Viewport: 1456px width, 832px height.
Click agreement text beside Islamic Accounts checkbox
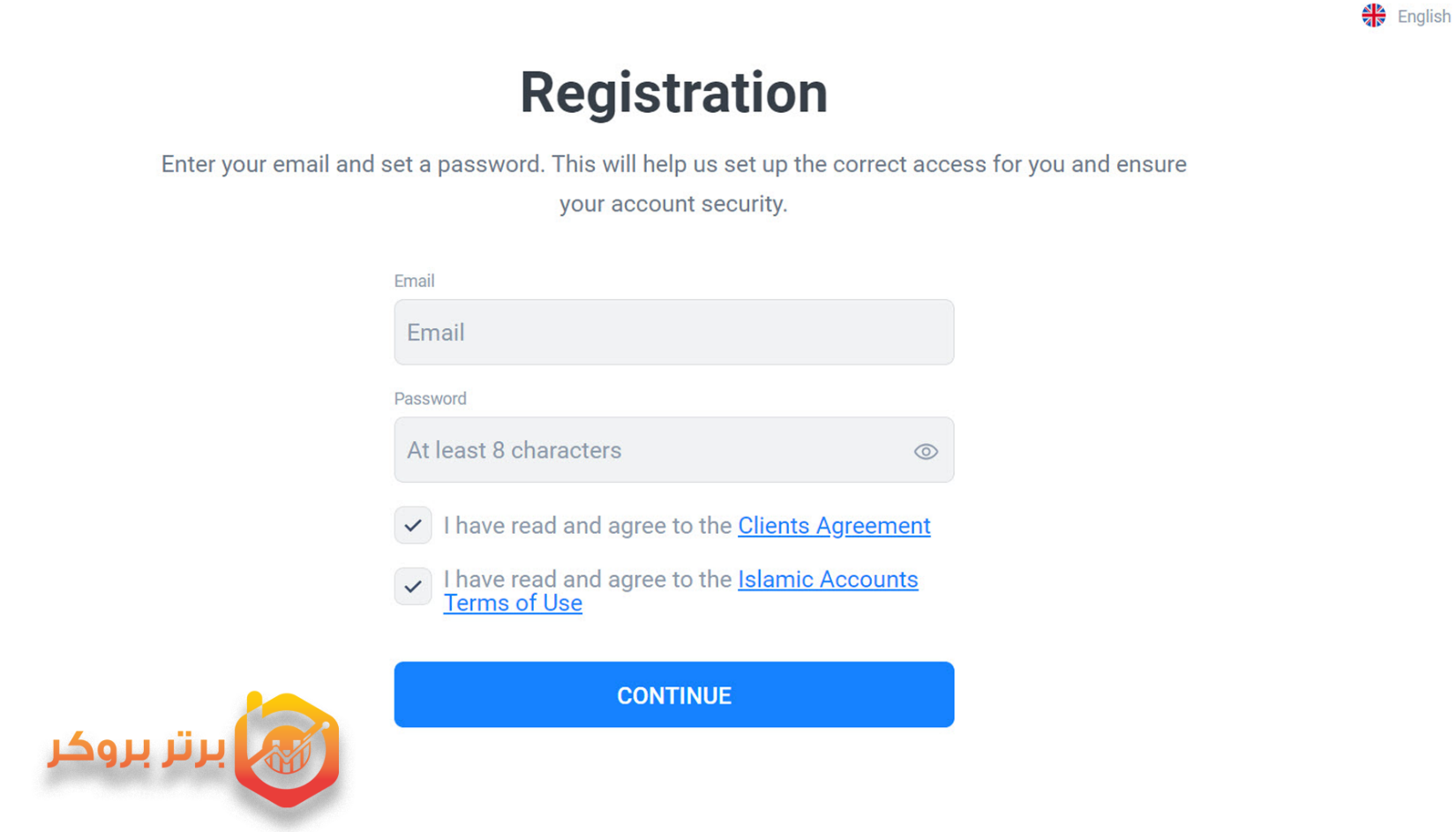(588, 579)
